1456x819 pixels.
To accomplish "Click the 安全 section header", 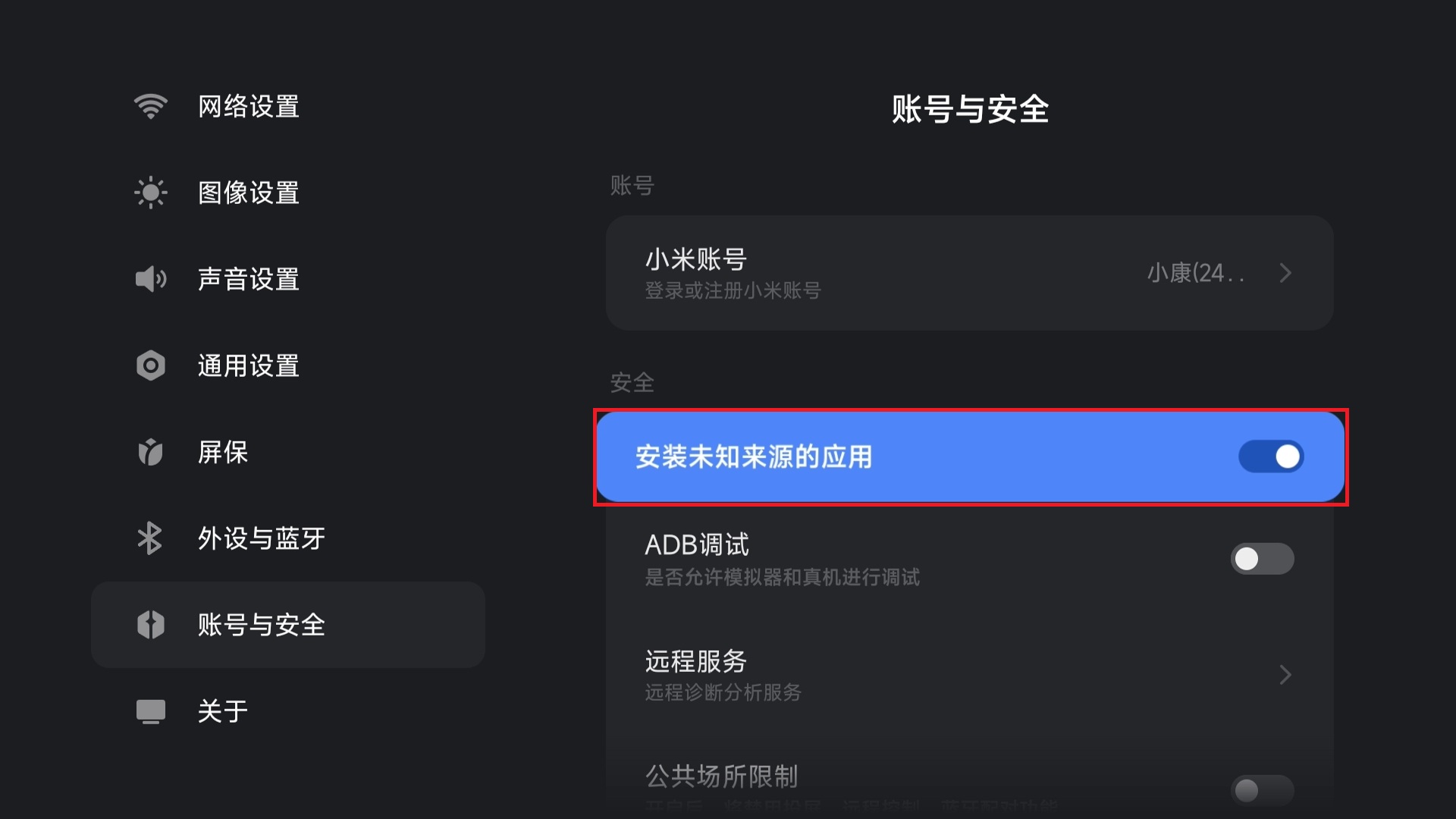I will point(632,383).
